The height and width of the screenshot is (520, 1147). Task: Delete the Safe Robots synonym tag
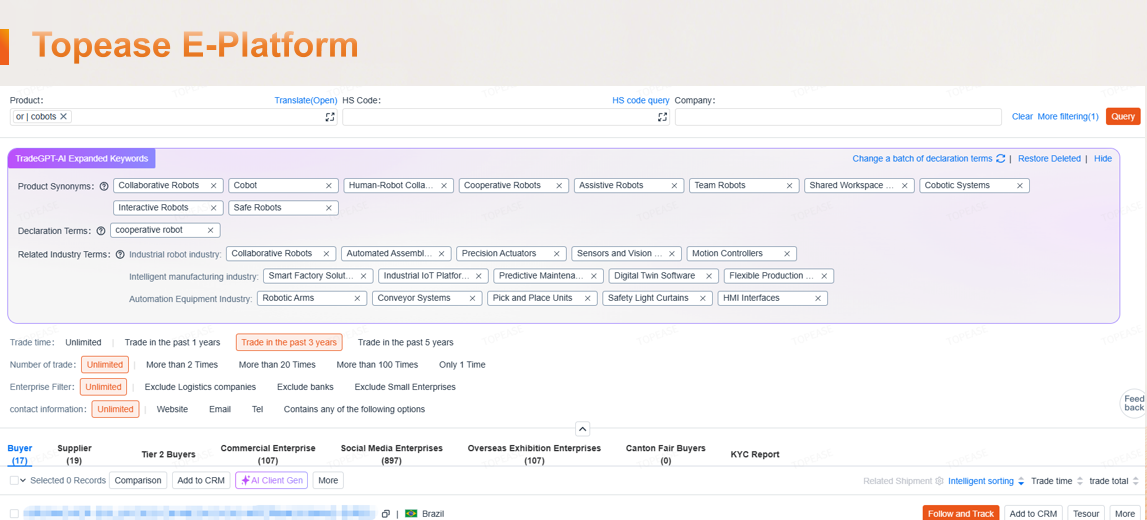(x=329, y=208)
